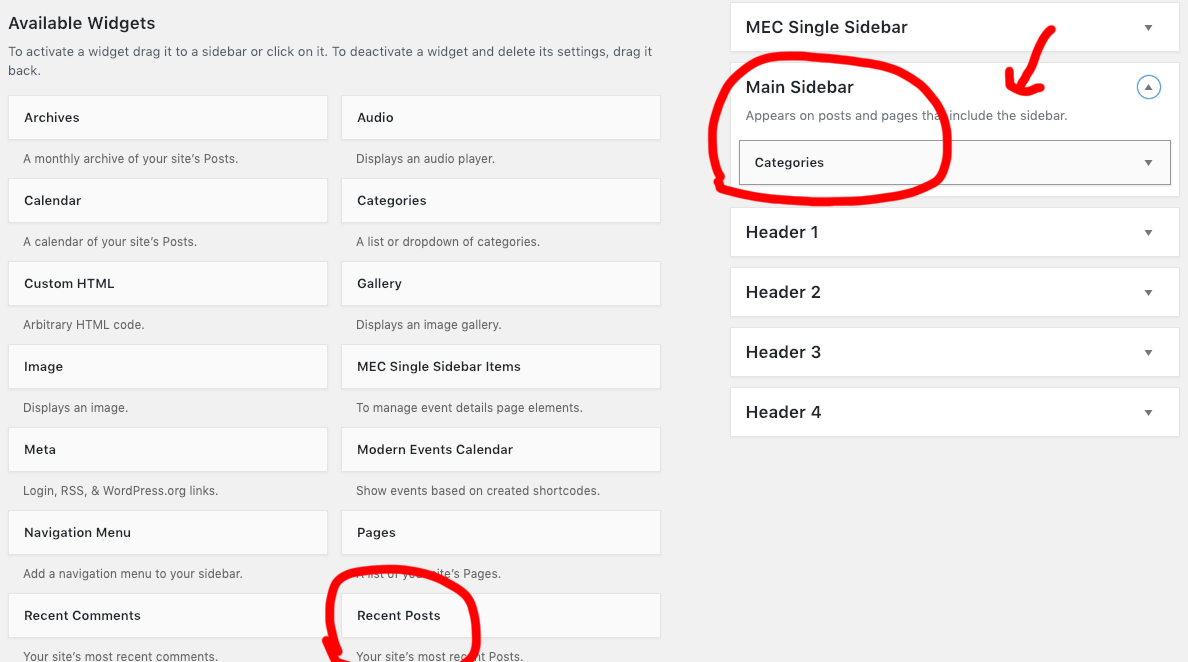Choose the Meta widget
The image size is (1188, 662).
tap(167, 450)
